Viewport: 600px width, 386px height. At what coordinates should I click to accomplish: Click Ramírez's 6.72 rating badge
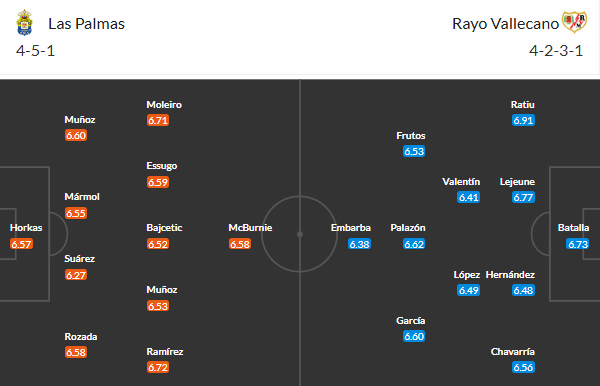(x=158, y=368)
